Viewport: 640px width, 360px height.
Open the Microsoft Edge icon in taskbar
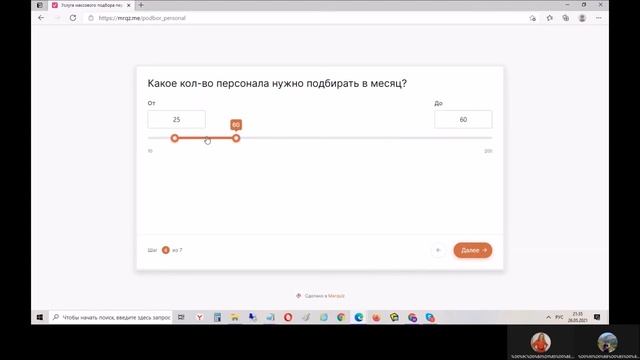(358, 317)
